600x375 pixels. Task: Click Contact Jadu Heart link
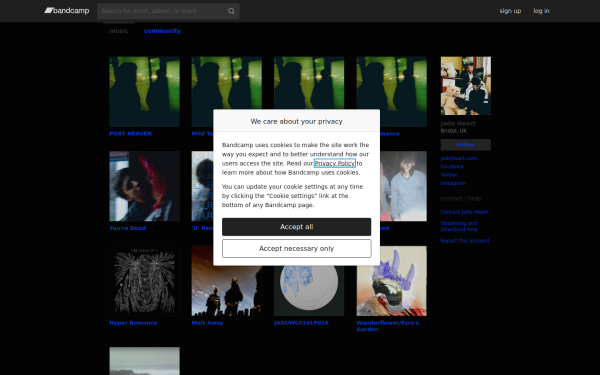click(x=464, y=212)
